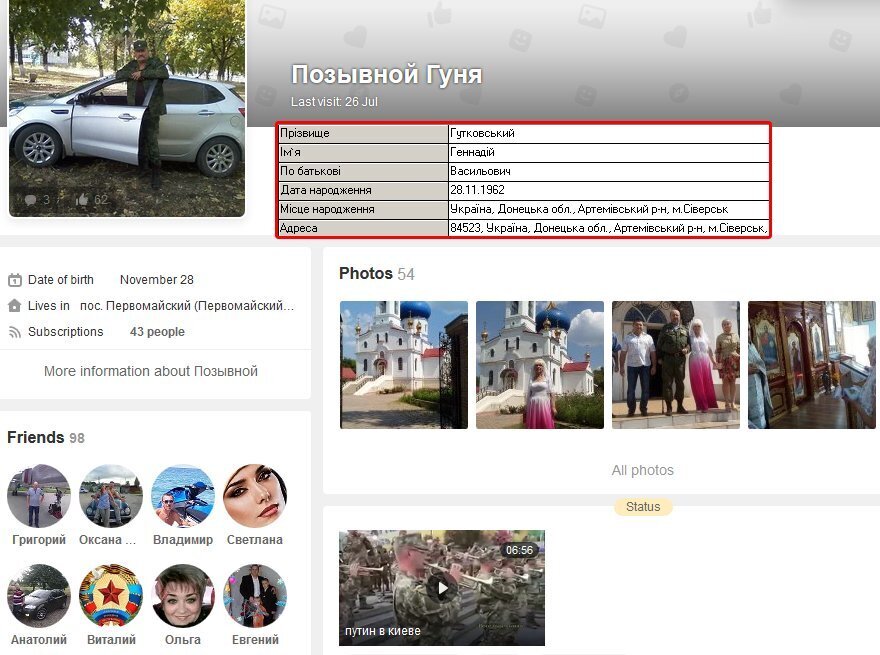Click the calendar icon beside Date of birth

(x=15, y=280)
